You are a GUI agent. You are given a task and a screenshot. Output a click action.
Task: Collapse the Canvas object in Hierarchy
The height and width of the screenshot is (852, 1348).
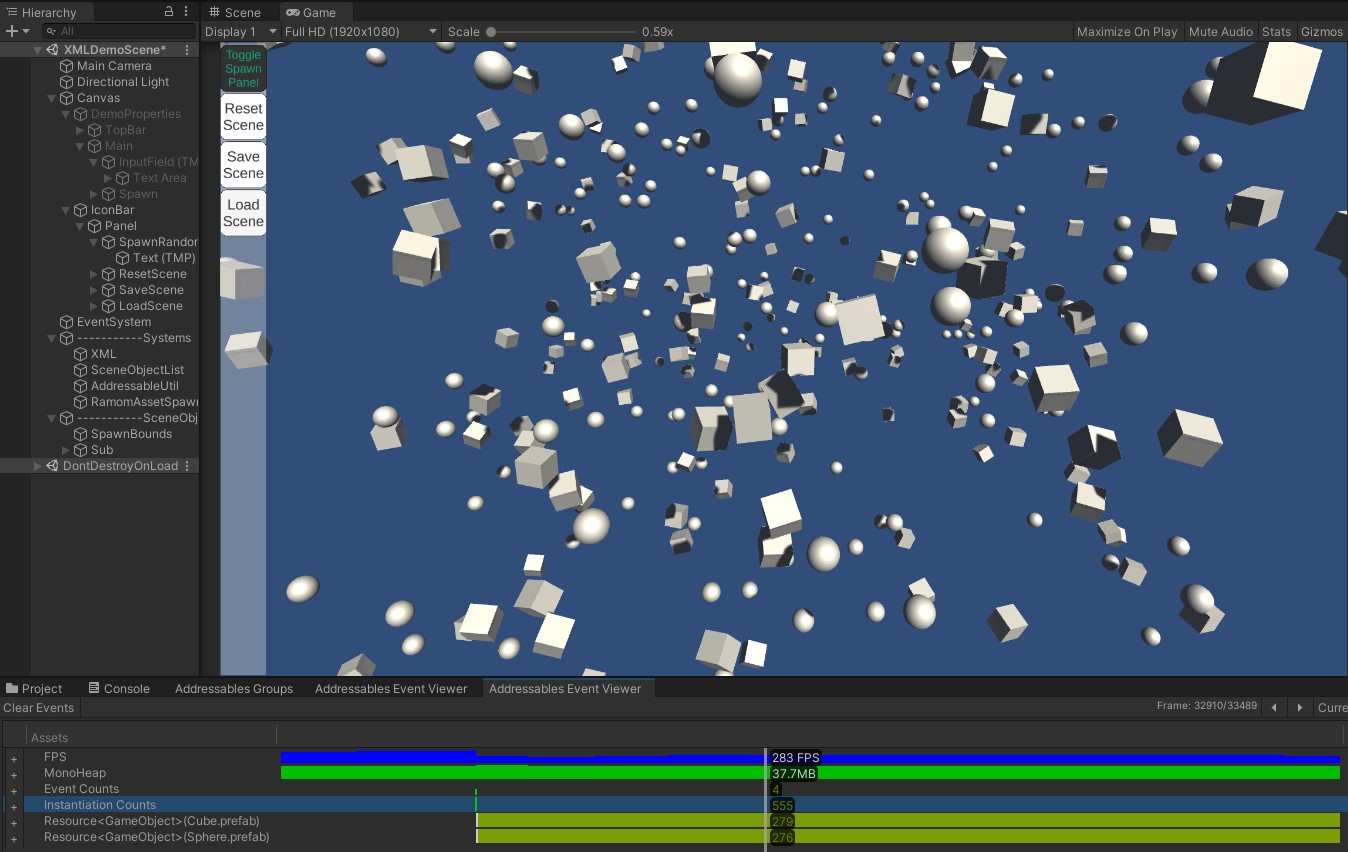click(53, 98)
